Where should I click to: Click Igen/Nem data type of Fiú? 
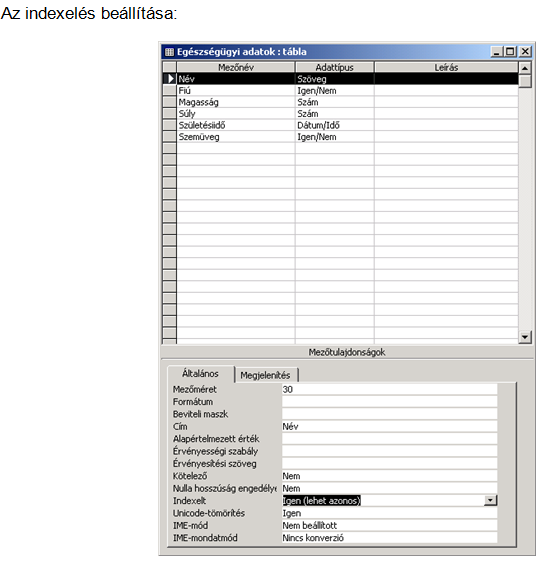pos(335,90)
